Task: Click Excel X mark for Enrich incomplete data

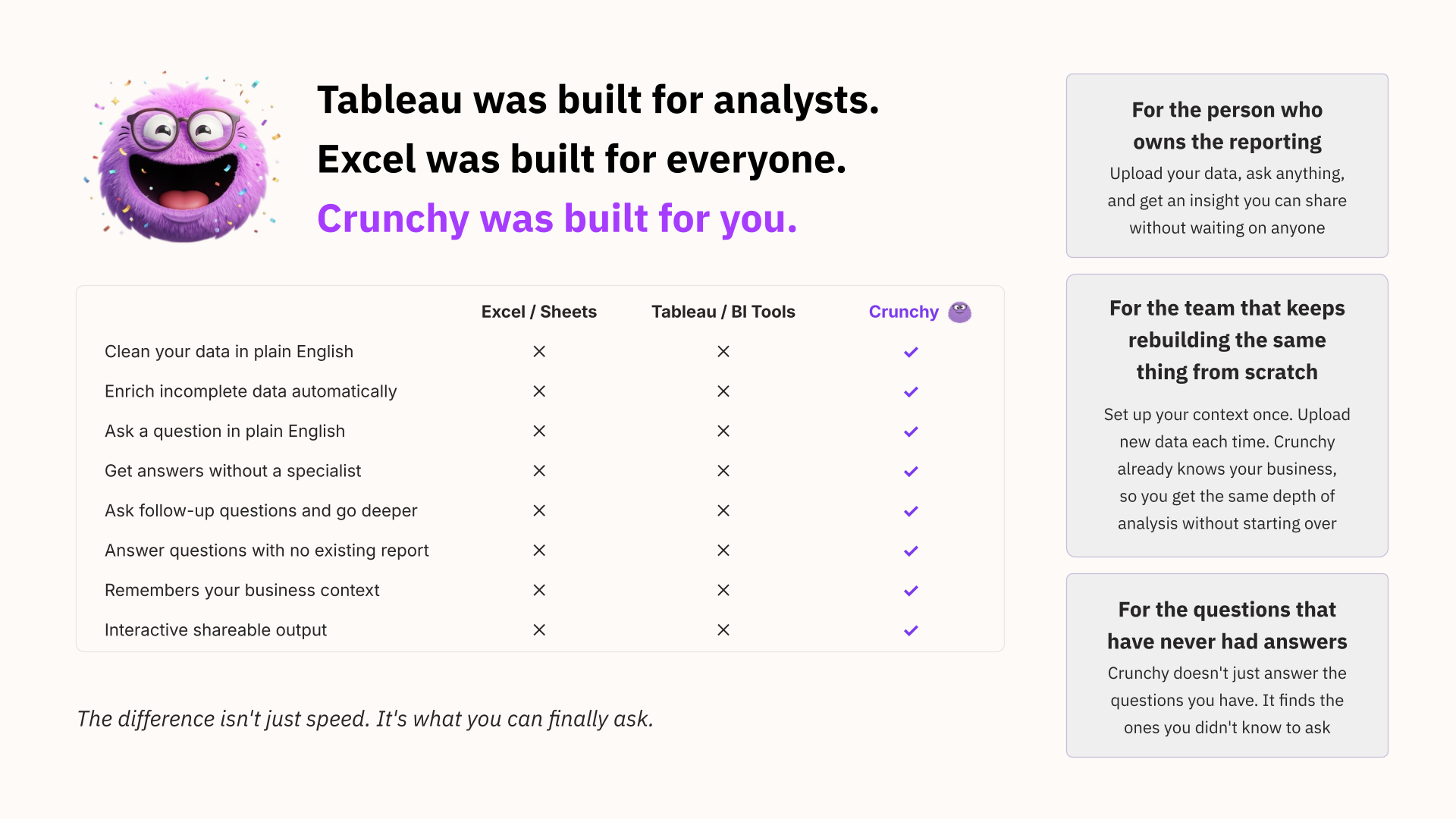Action: point(539,391)
